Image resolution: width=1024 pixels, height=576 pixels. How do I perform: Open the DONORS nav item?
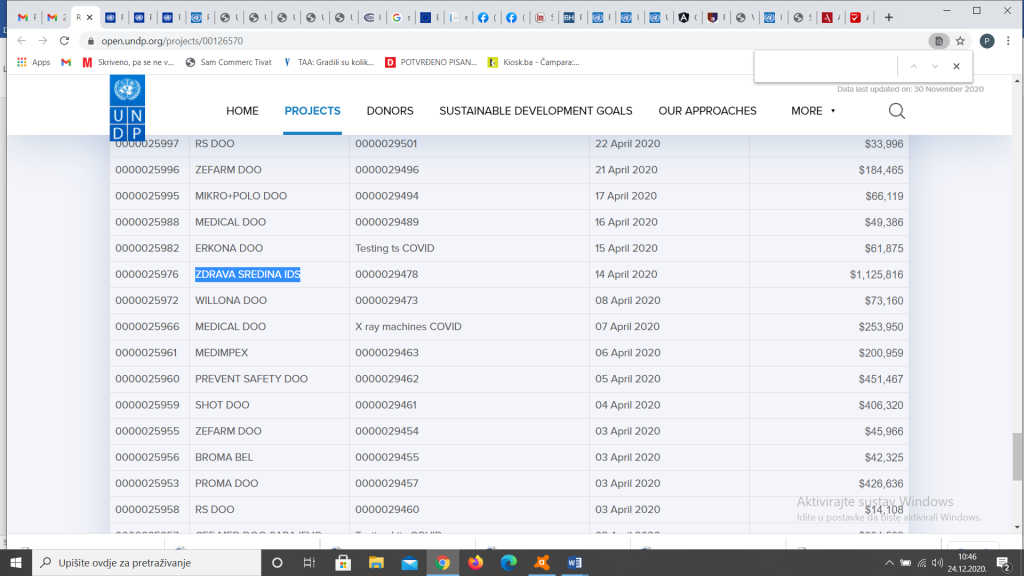coord(390,111)
